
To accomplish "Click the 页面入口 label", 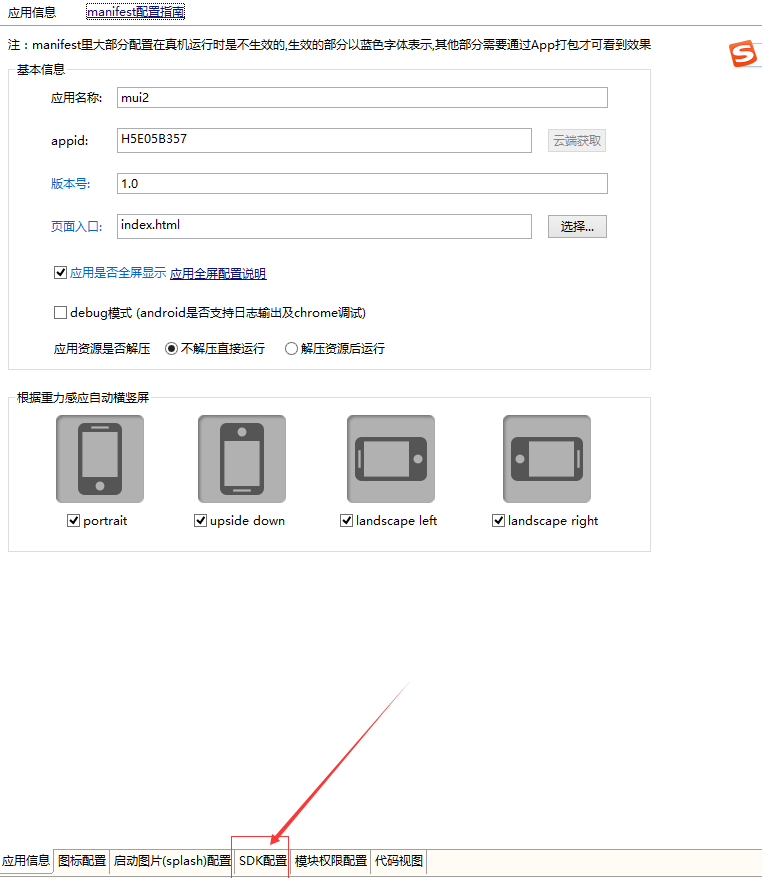I will 77,226.
